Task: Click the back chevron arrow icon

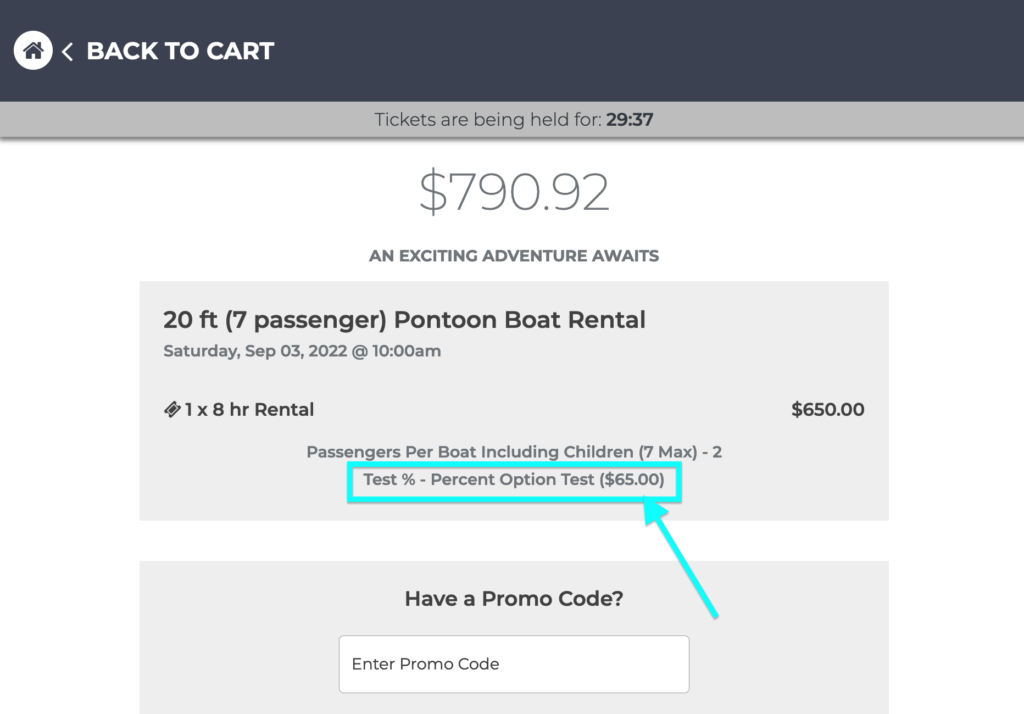Action: 67,52
